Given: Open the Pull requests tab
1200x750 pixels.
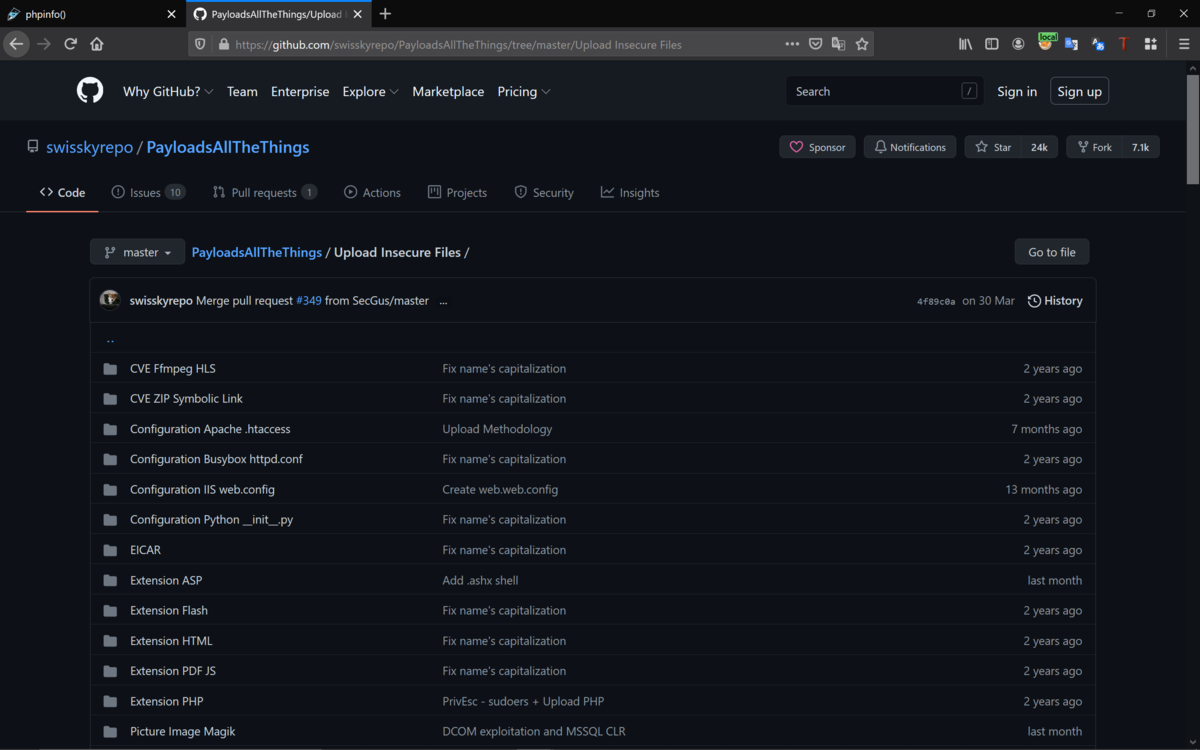Looking at the screenshot, I should click(265, 192).
